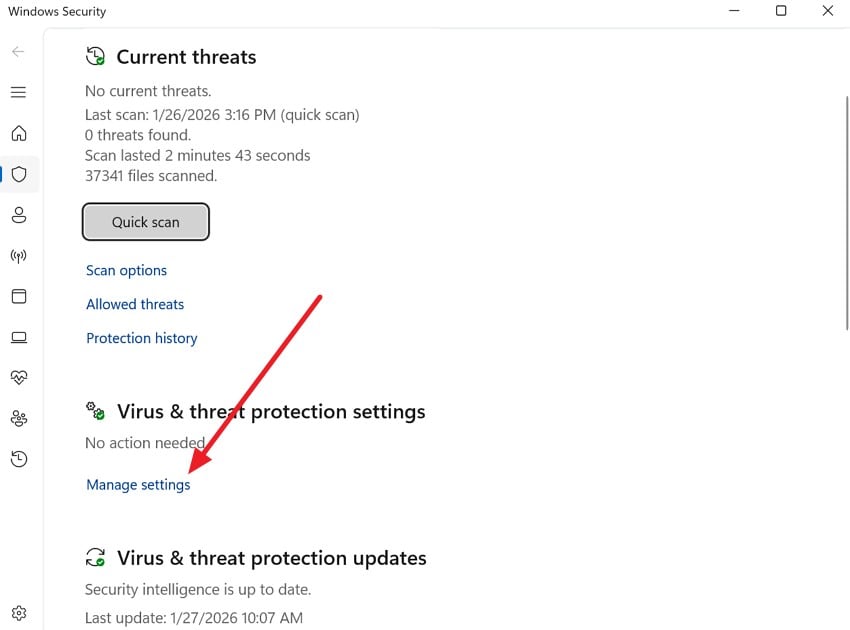Open the Home page via house icon
Screen dimensions: 850x630
[18, 133]
